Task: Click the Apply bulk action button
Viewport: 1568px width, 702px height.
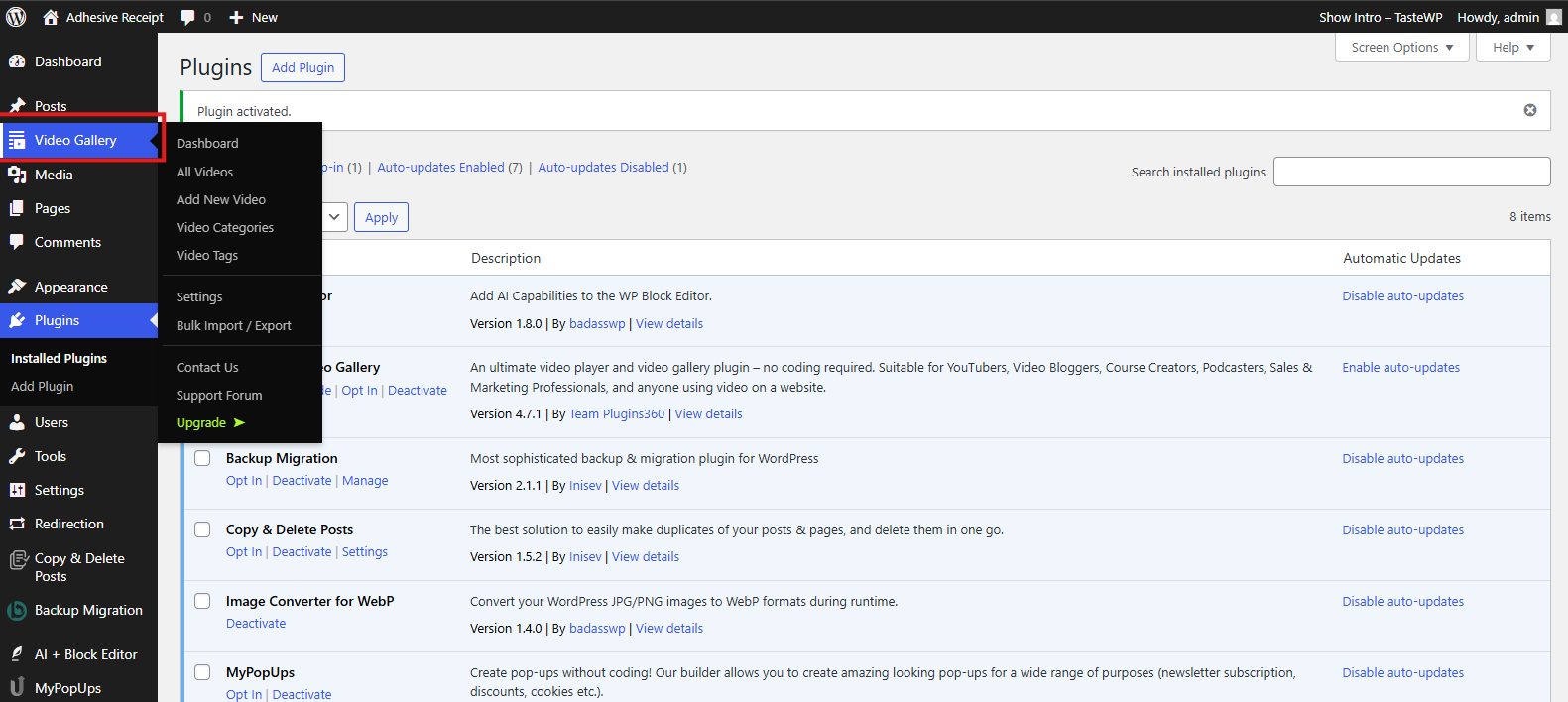Action: [381, 217]
